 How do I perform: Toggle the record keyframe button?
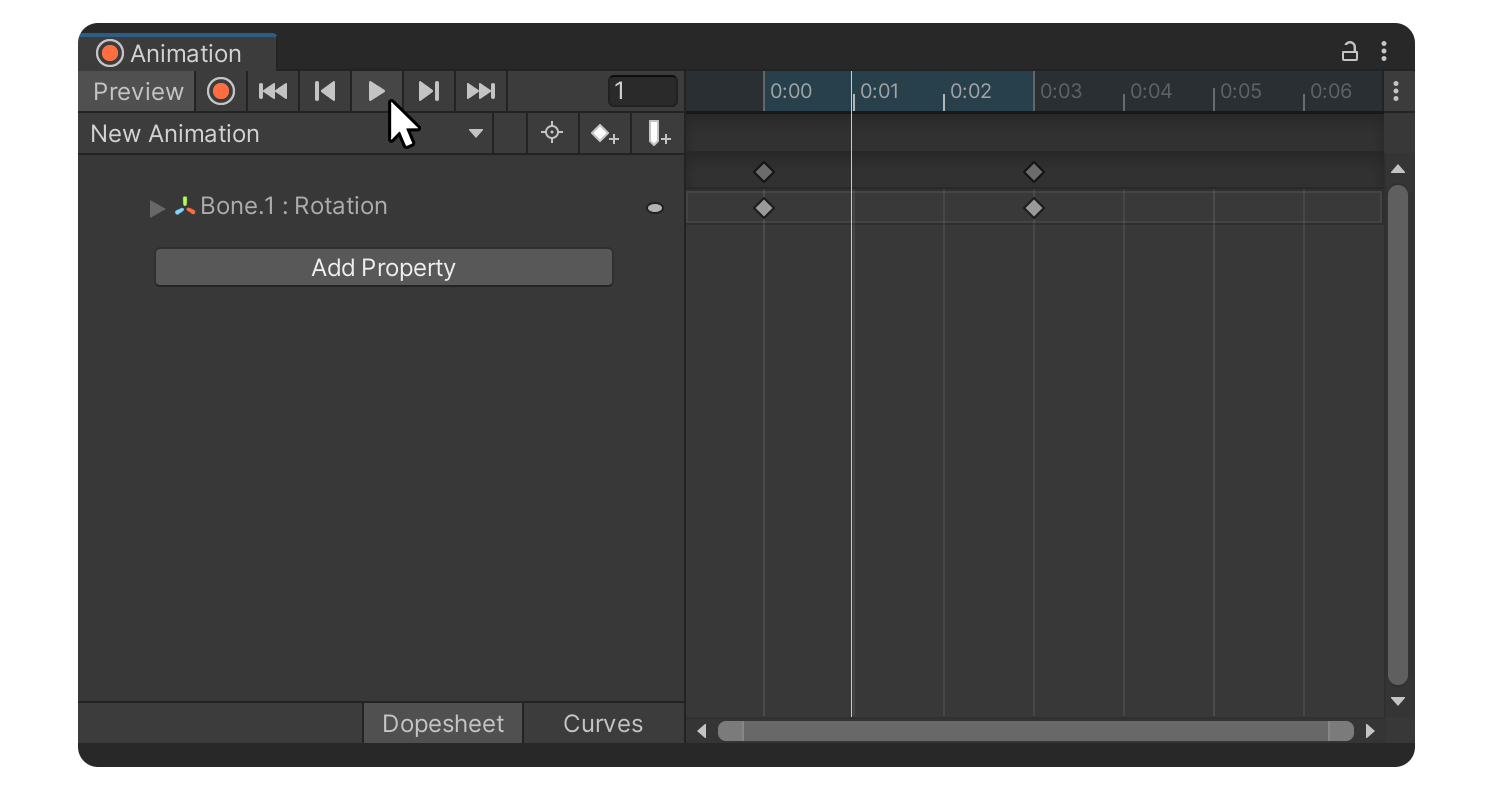tap(221, 92)
